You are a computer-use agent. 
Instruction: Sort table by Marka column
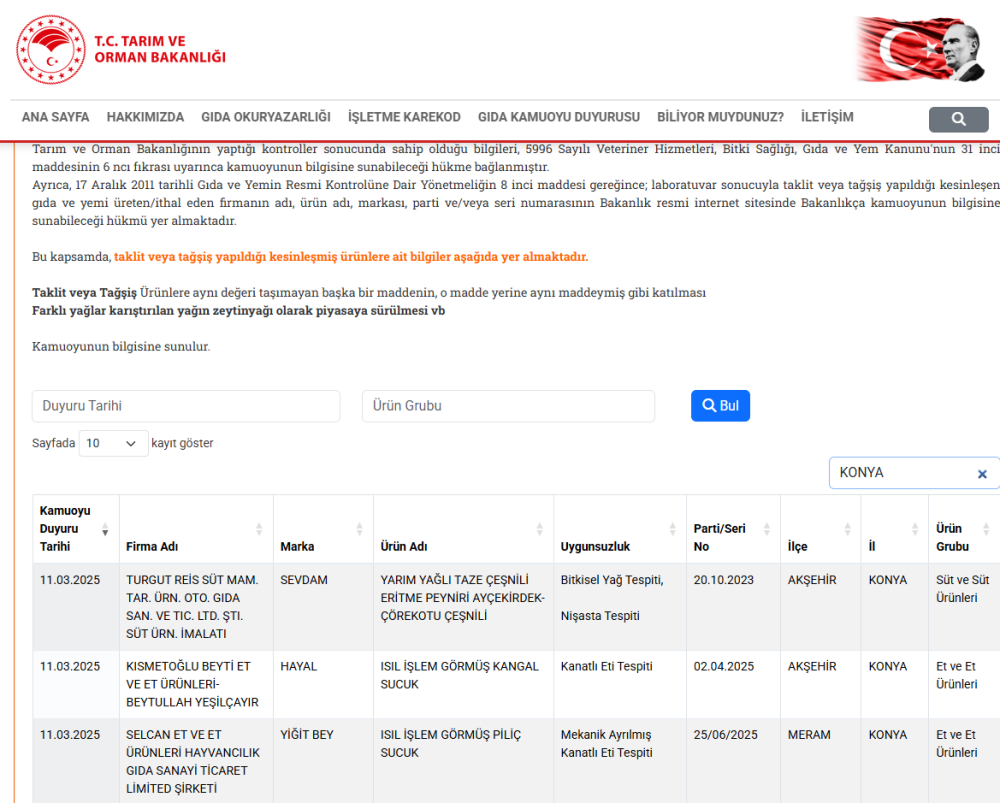[359, 529]
